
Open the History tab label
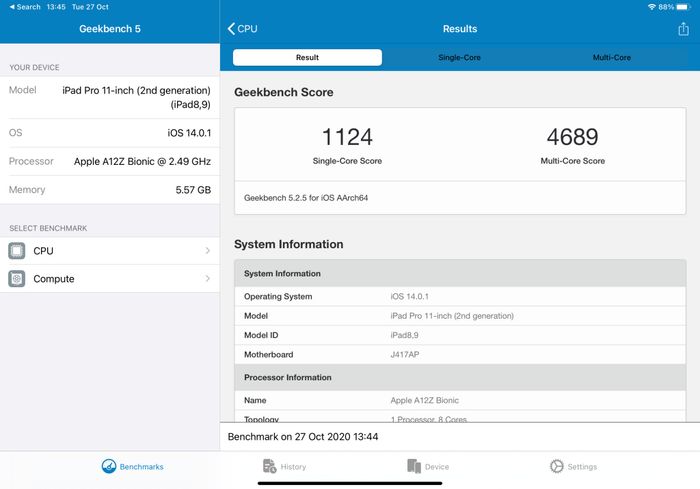point(293,467)
